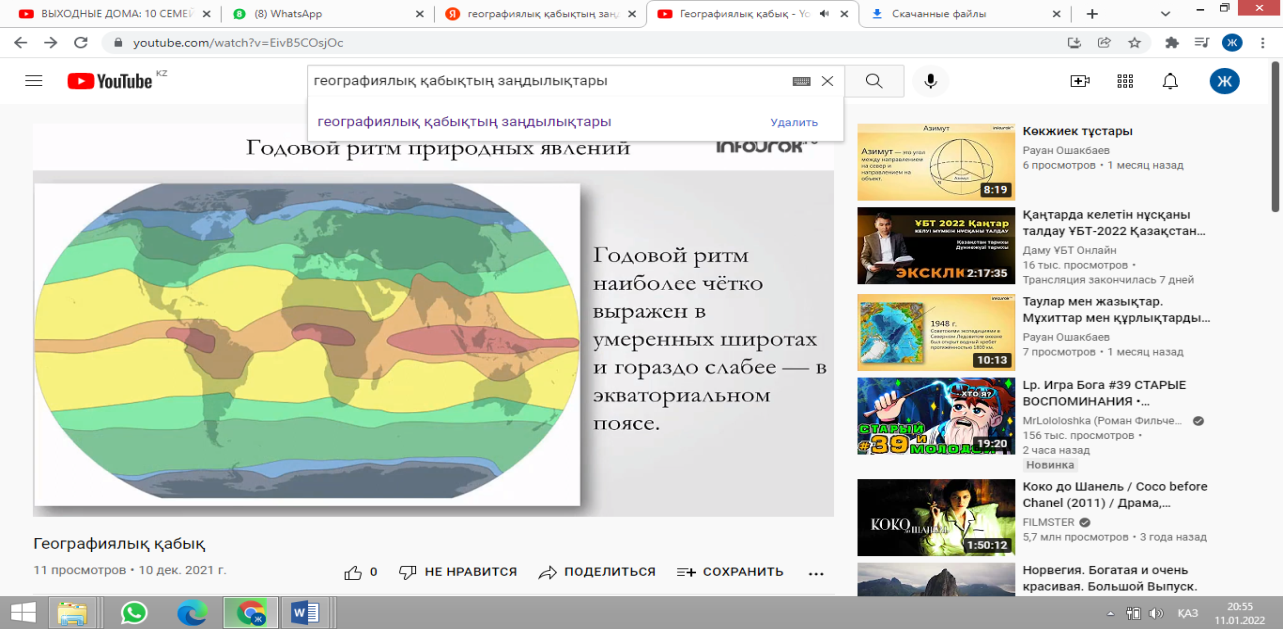The height and width of the screenshot is (629, 1283).
Task: Open YouTube apps grid icon
Action: pyautogui.click(x=1125, y=81)
